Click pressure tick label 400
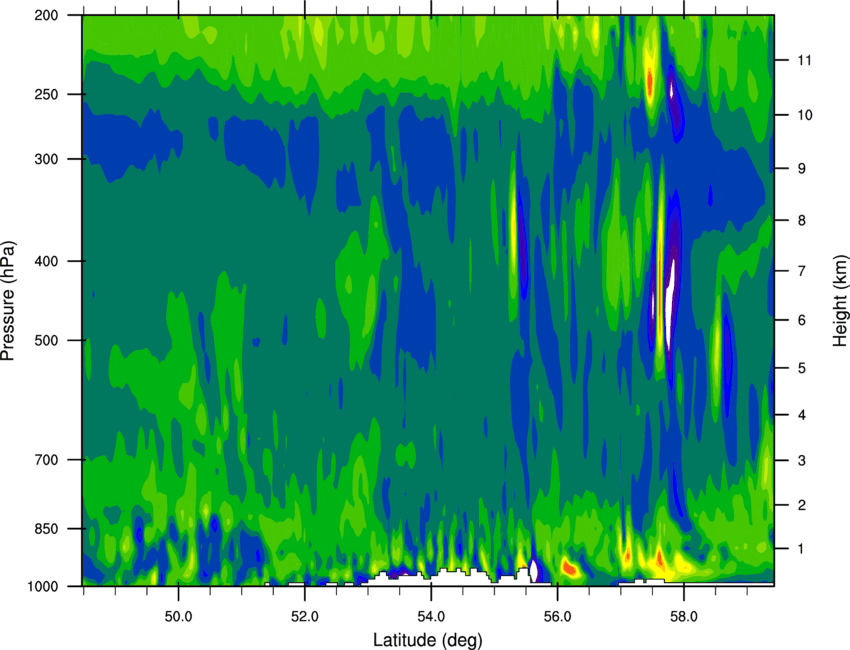The height and width of the screenshot is (650, 850). click(x=46, y=261)
